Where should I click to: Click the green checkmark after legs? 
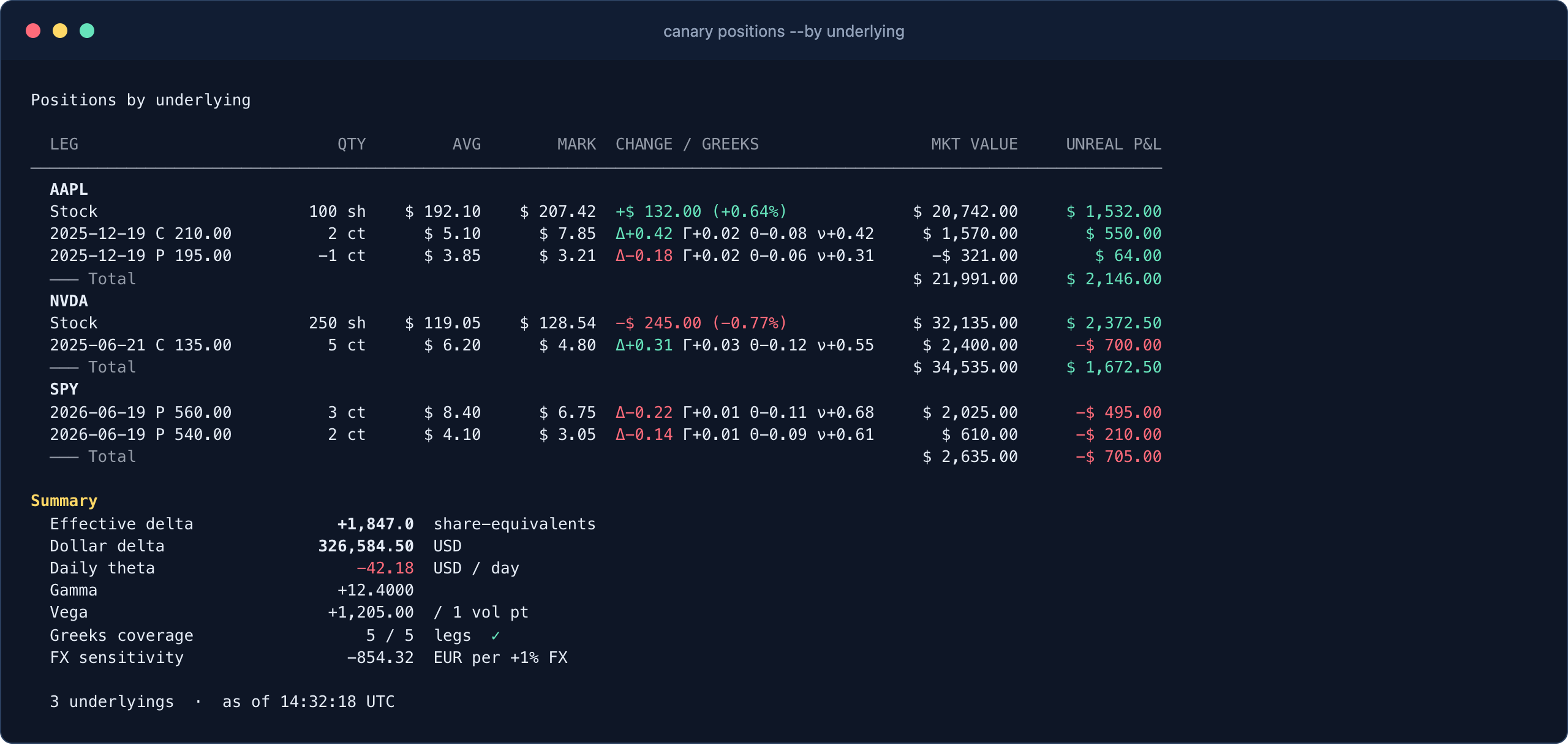(496, 636)
